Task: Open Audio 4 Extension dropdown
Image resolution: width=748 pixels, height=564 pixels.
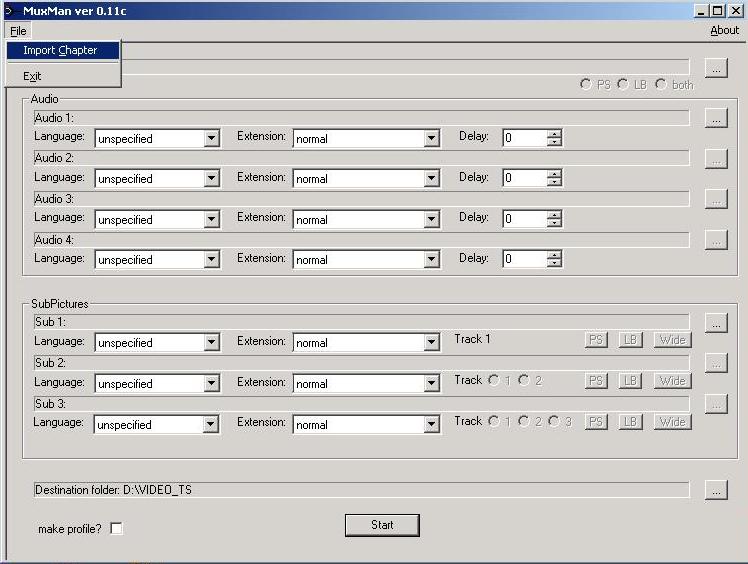Action: coord(431,260)
